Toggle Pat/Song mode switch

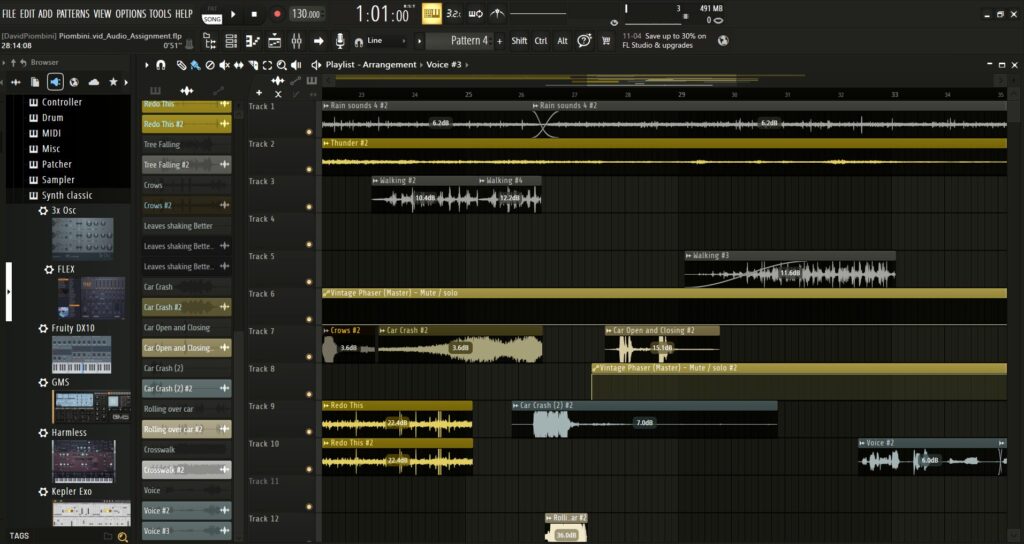212,14
